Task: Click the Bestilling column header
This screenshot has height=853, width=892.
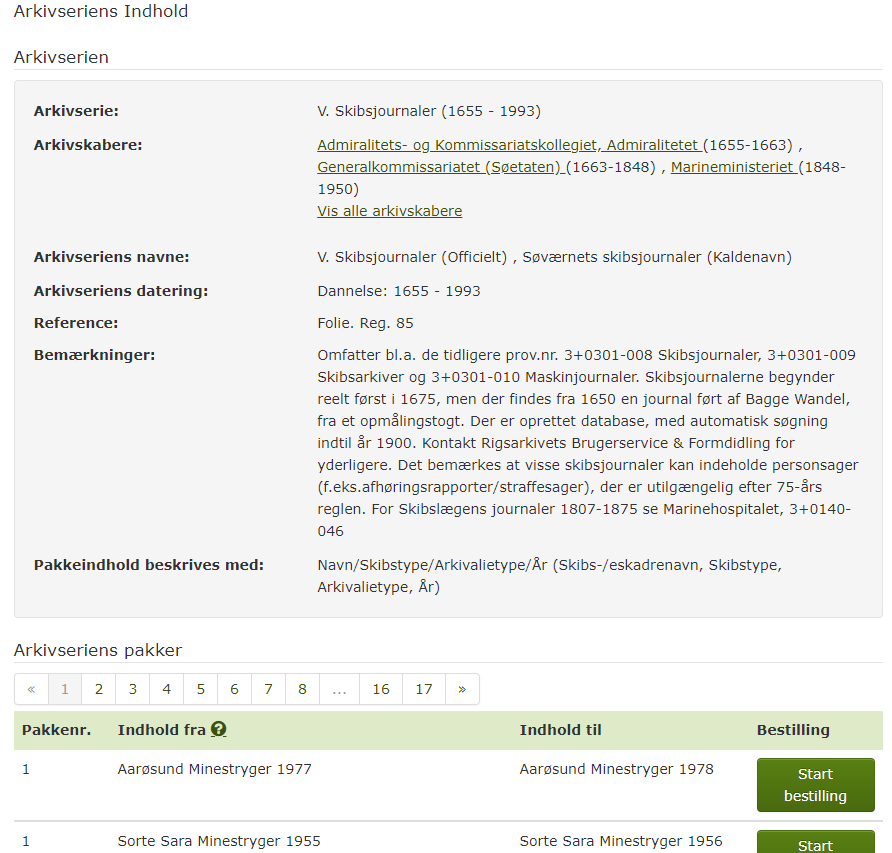Action: pyautogui.click(x=793, y=730)
